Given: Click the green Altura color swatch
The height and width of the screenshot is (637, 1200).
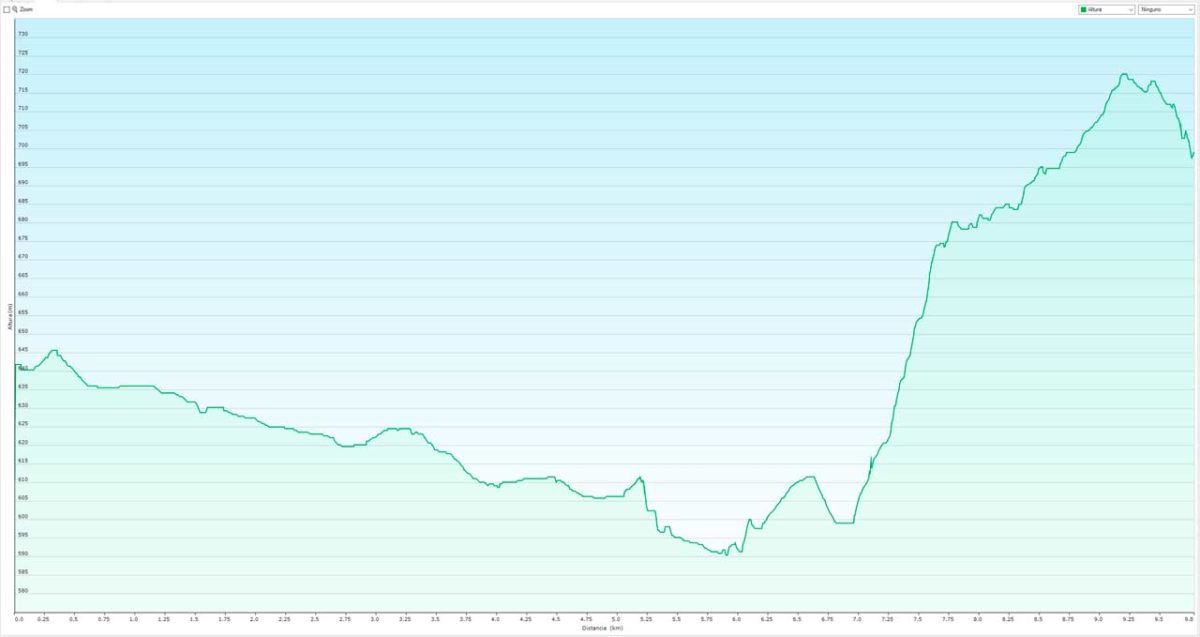Looking at the screenshot, I should coord(1083,9).
